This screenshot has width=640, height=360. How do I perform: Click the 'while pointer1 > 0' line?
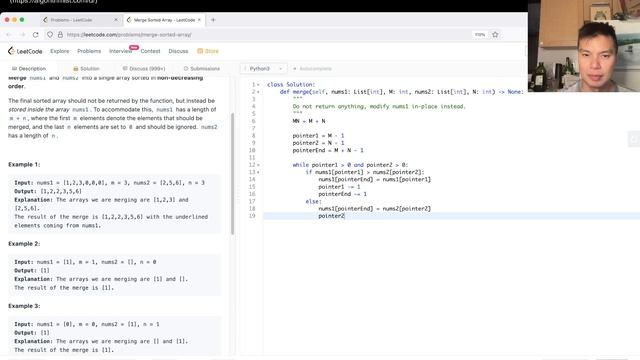350,165
